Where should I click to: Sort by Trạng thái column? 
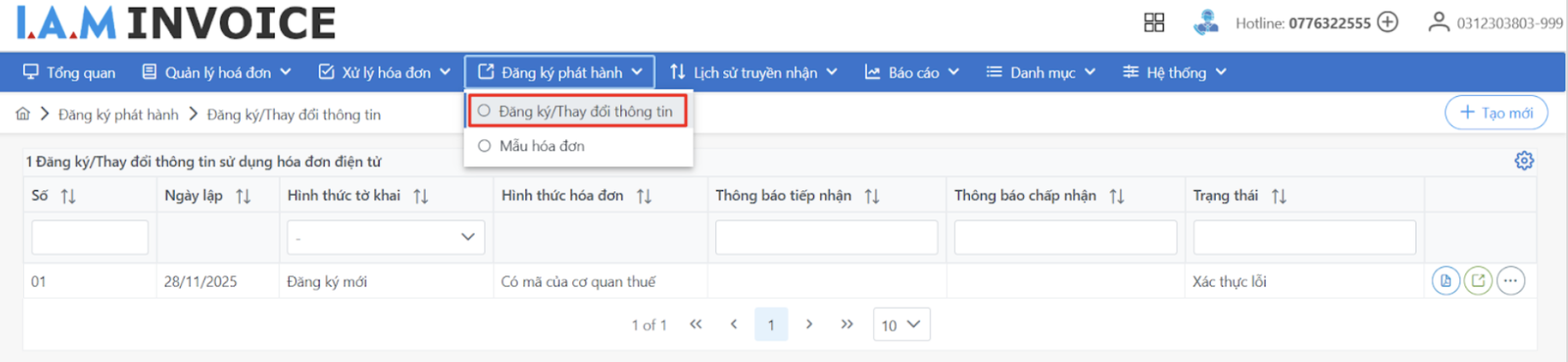pos(1279,196)
